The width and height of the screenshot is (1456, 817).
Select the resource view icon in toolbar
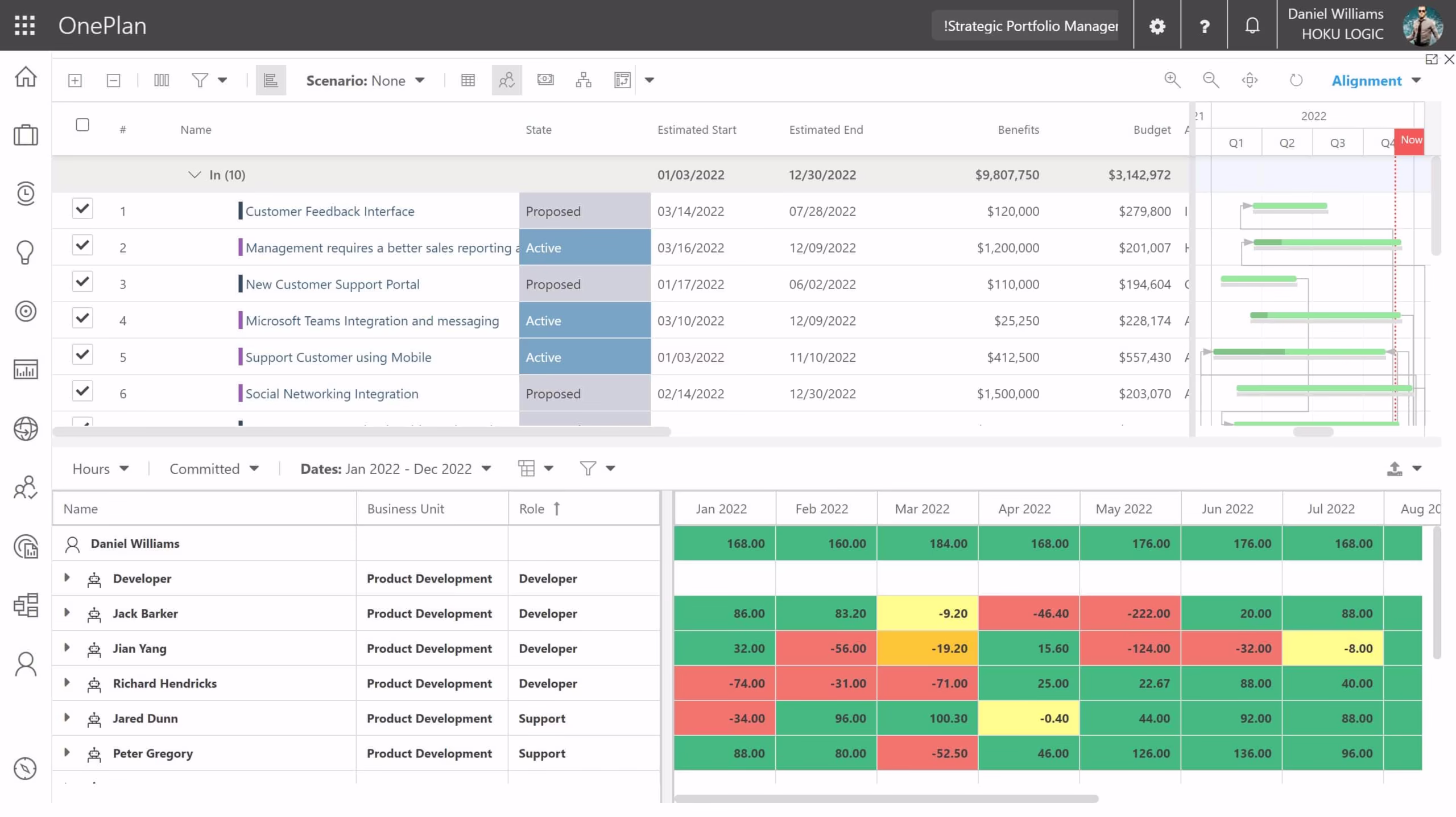click(x=507, y=80)
